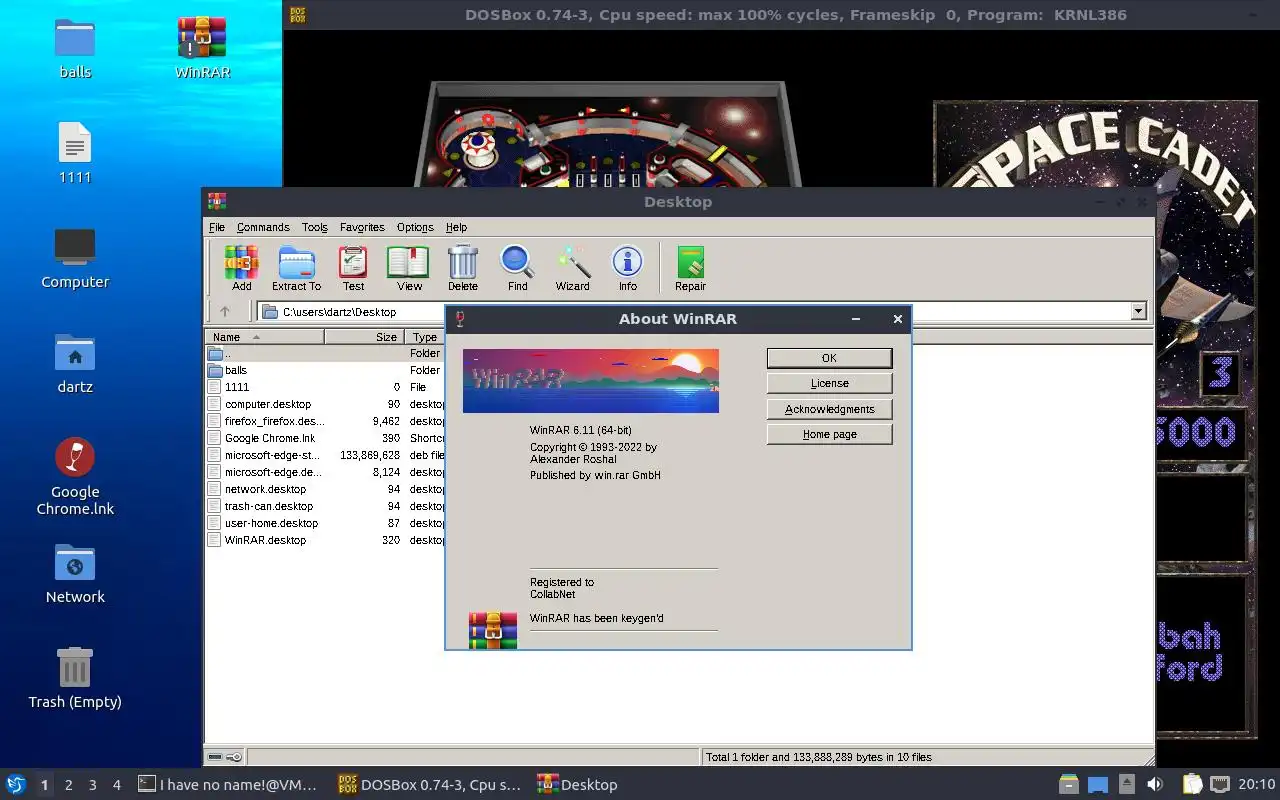The height and width of the screenshot is (800, 1280).
Task: Expand the address path dropdown arrow
Action: coord(1138,312)
